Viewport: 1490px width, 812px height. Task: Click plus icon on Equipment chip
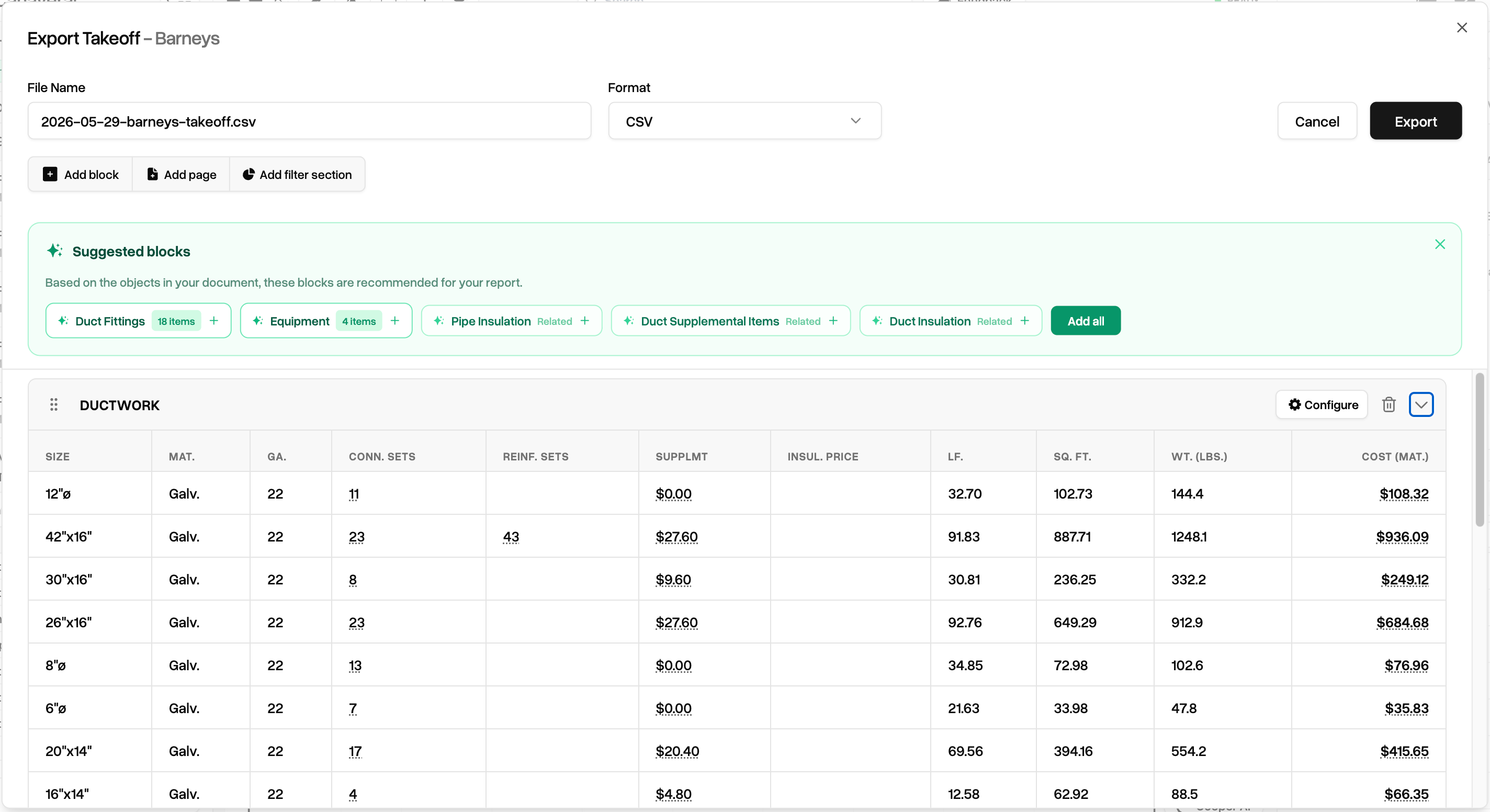pos(395,321)
